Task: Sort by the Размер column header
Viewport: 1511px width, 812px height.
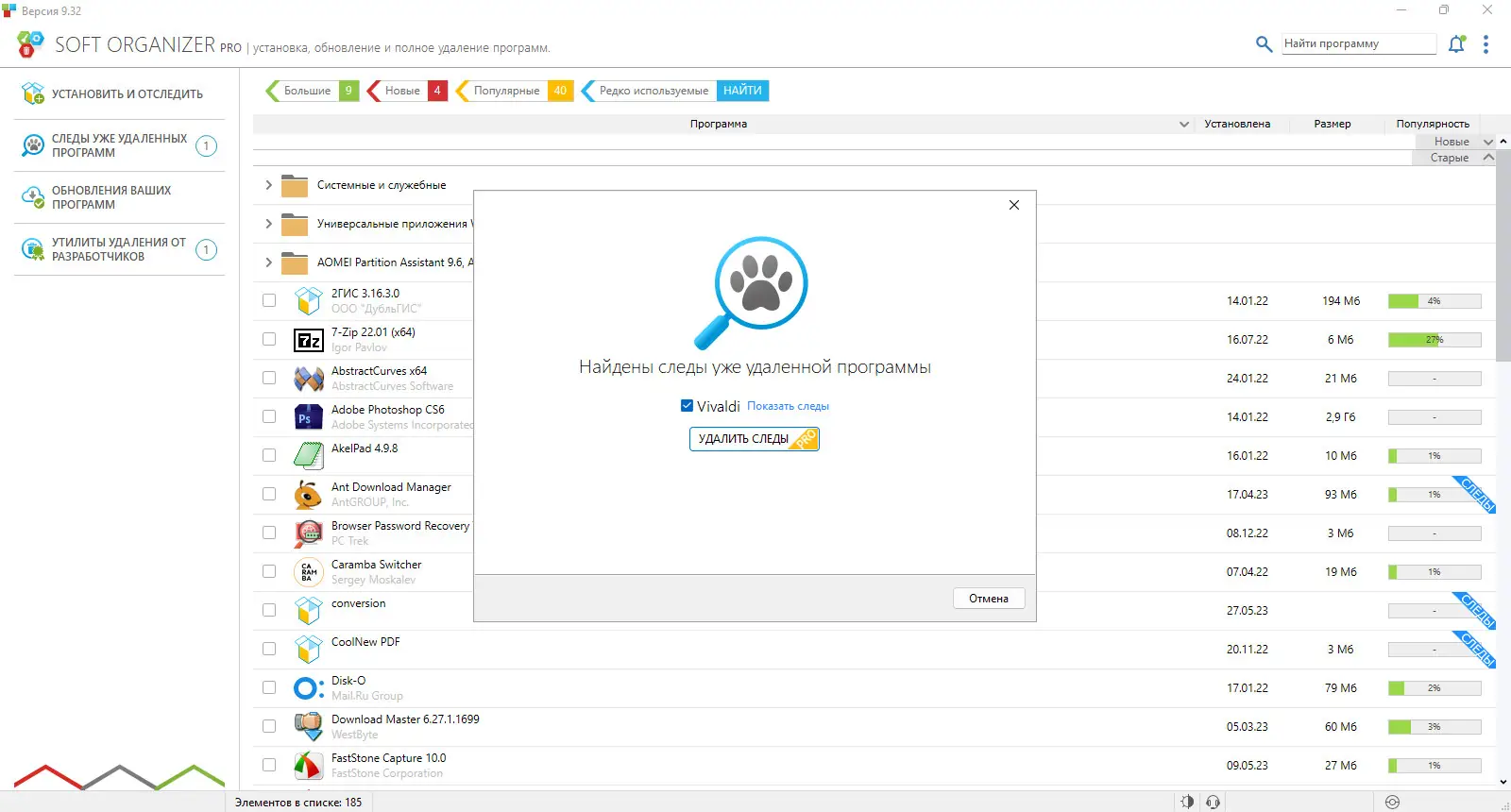Action: [x=1333, y=125]
